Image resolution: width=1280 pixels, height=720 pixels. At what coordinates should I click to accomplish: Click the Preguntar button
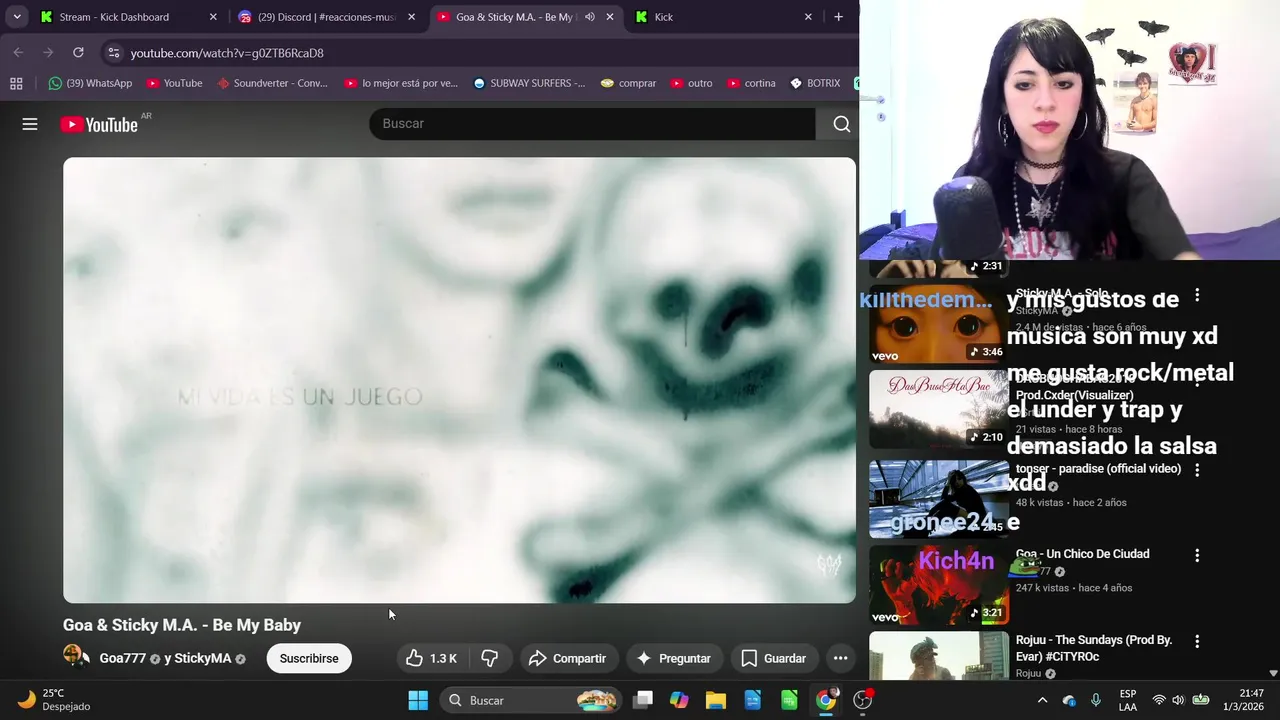[x=673, y=658]
